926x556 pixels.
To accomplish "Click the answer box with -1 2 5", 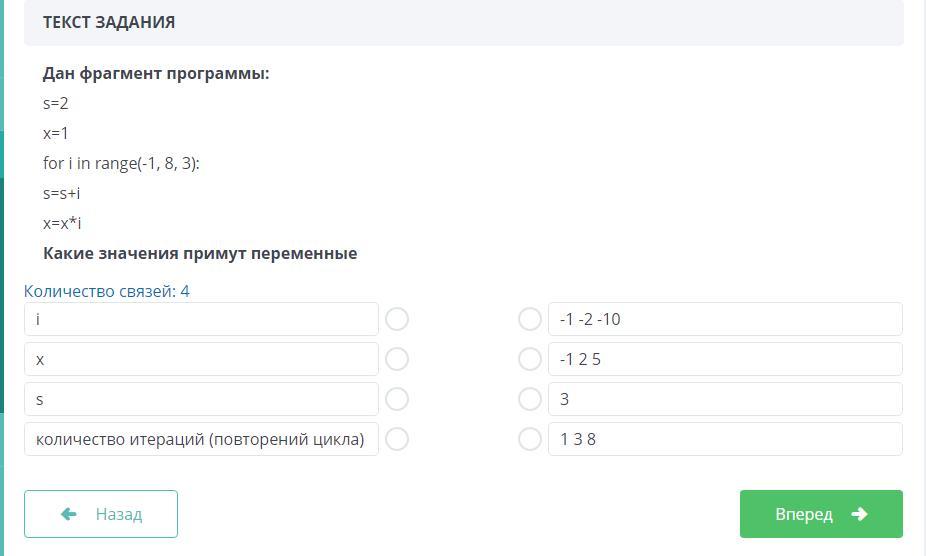I will [725, 359].
